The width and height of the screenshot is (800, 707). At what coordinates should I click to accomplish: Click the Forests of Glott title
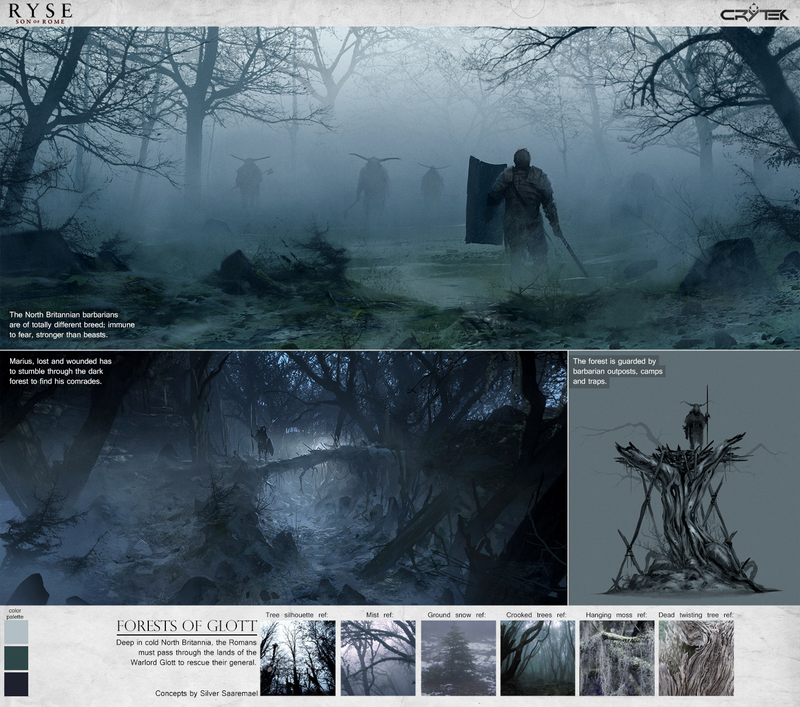click(x=187, y=626)
